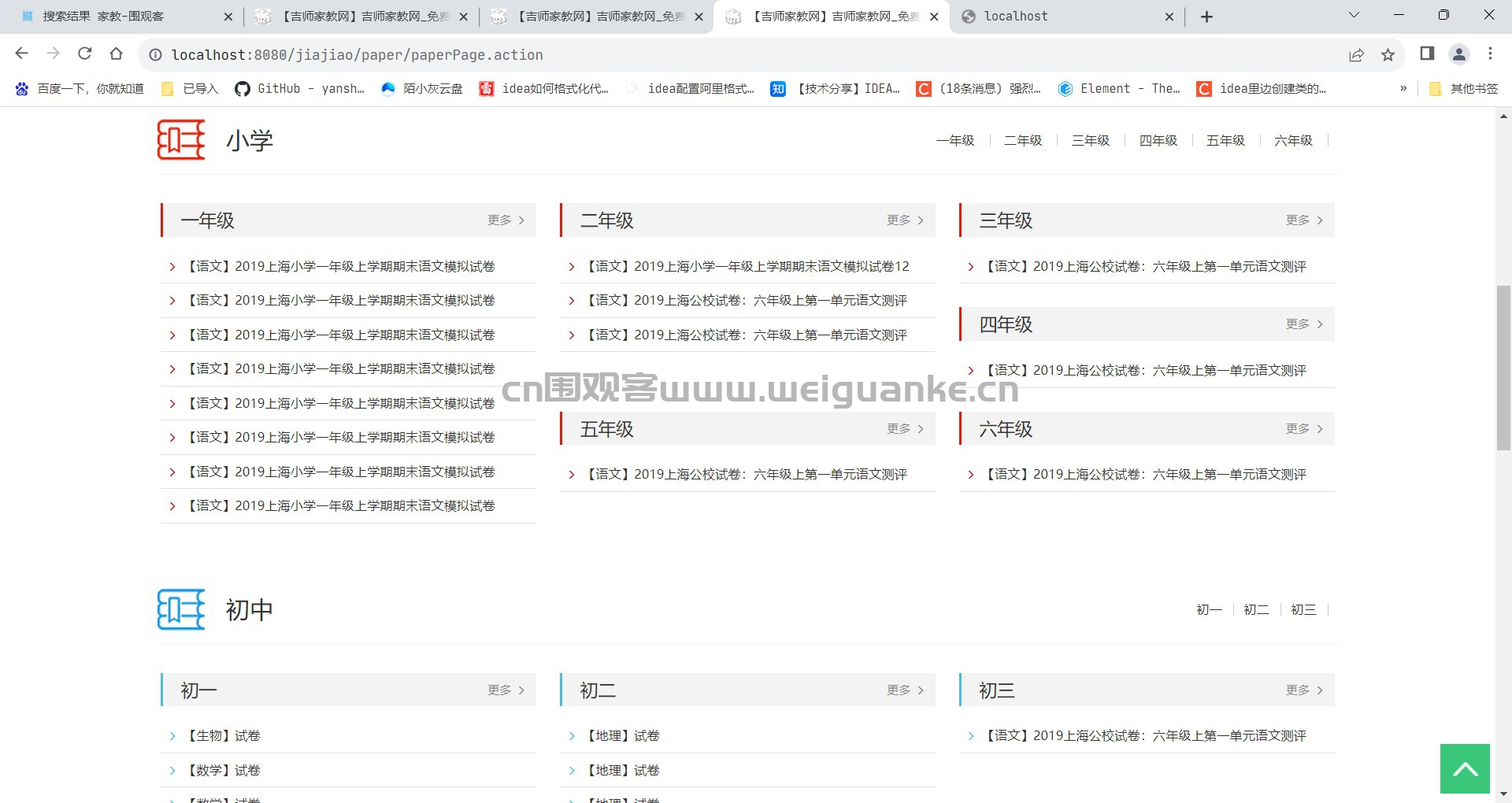Go forward in browser history
1512x803 pixels.
[x=54, y=54]
